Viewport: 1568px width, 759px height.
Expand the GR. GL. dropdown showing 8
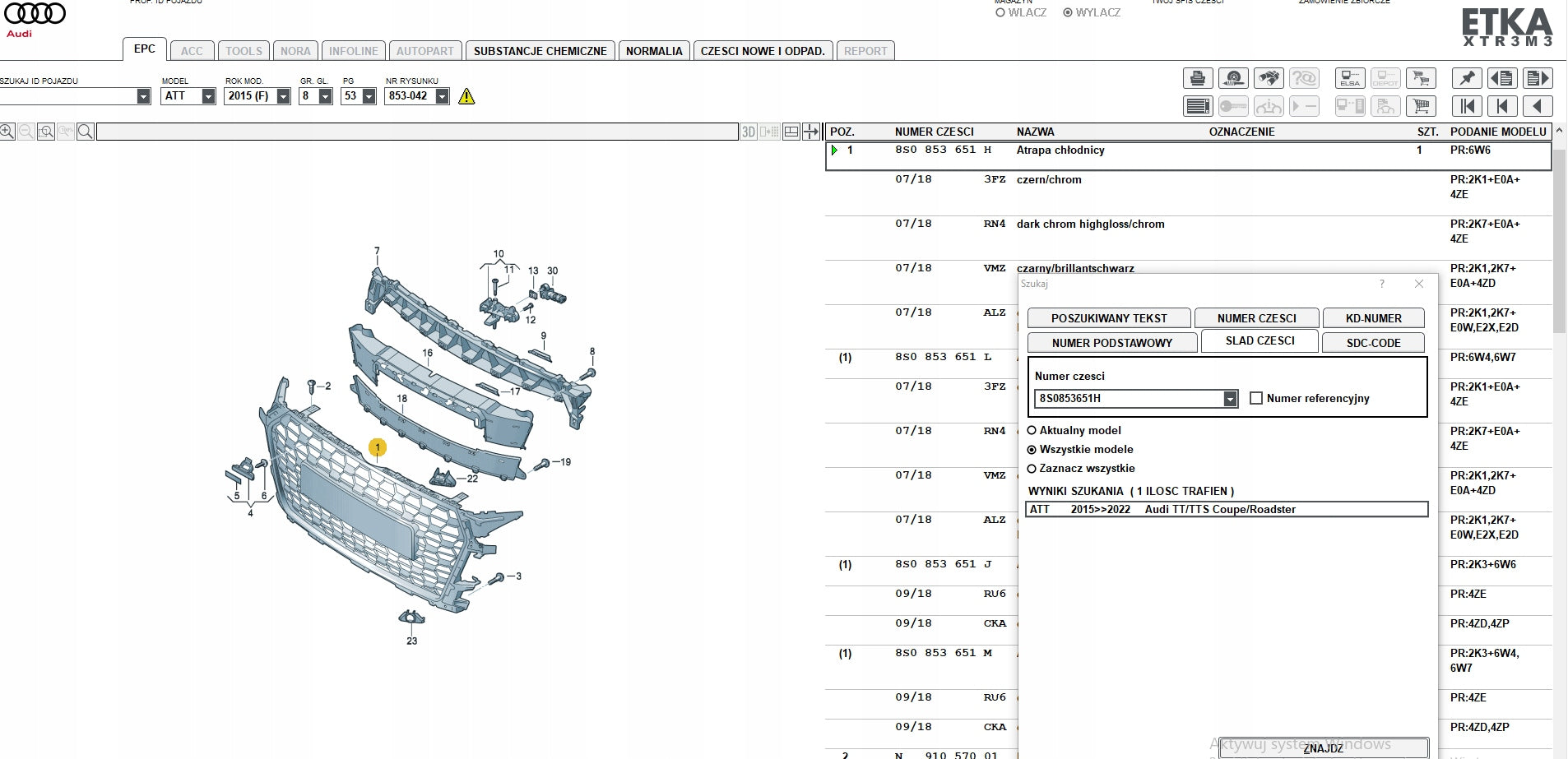pyautogui.click(x=325, y=96)
